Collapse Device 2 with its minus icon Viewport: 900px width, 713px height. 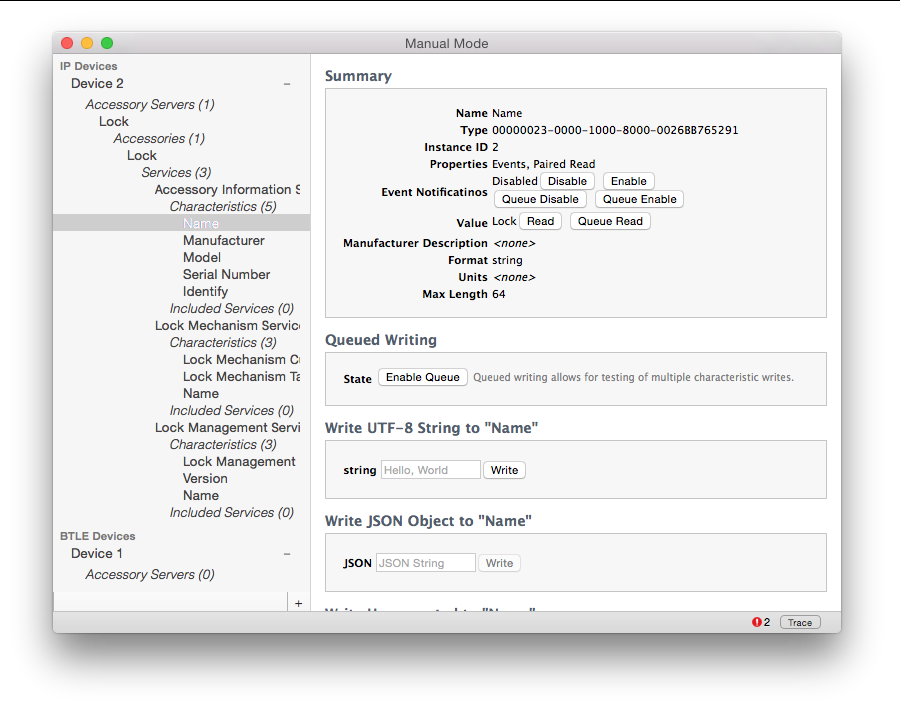coord(287,84)
